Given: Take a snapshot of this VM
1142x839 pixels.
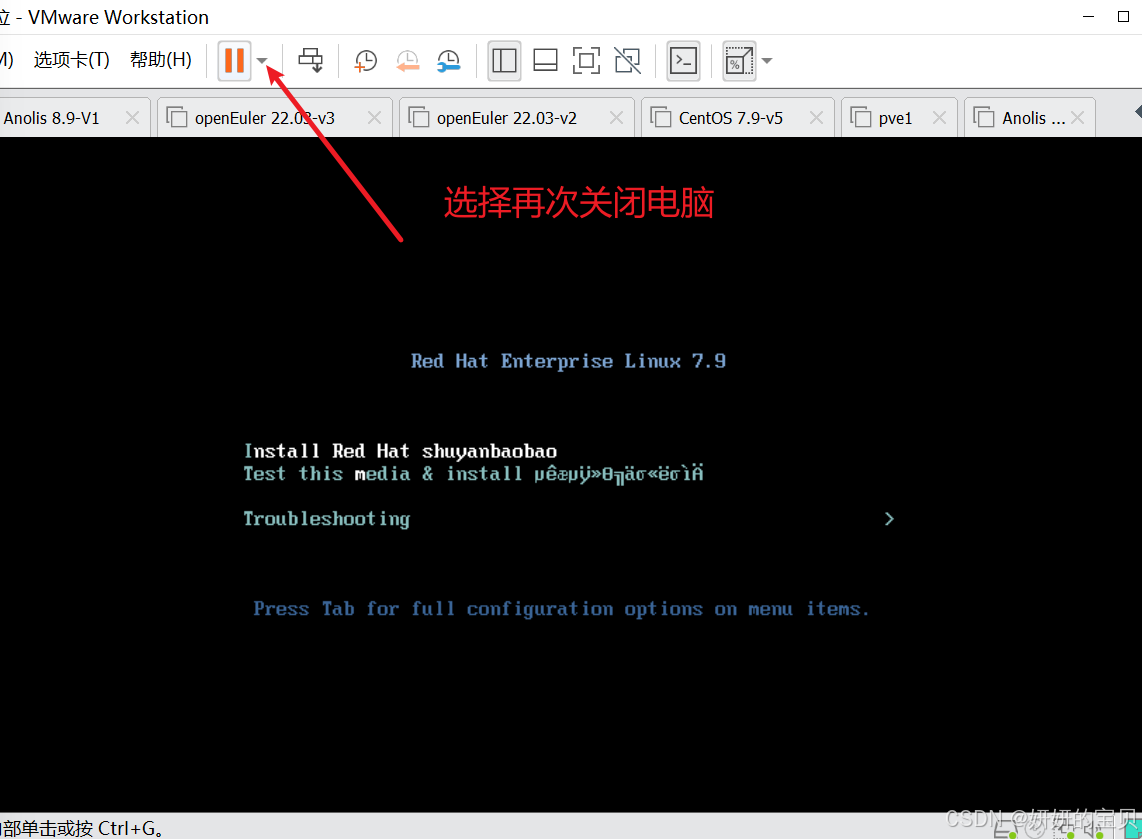Looking at the screenshot, I should click(365, 60).
